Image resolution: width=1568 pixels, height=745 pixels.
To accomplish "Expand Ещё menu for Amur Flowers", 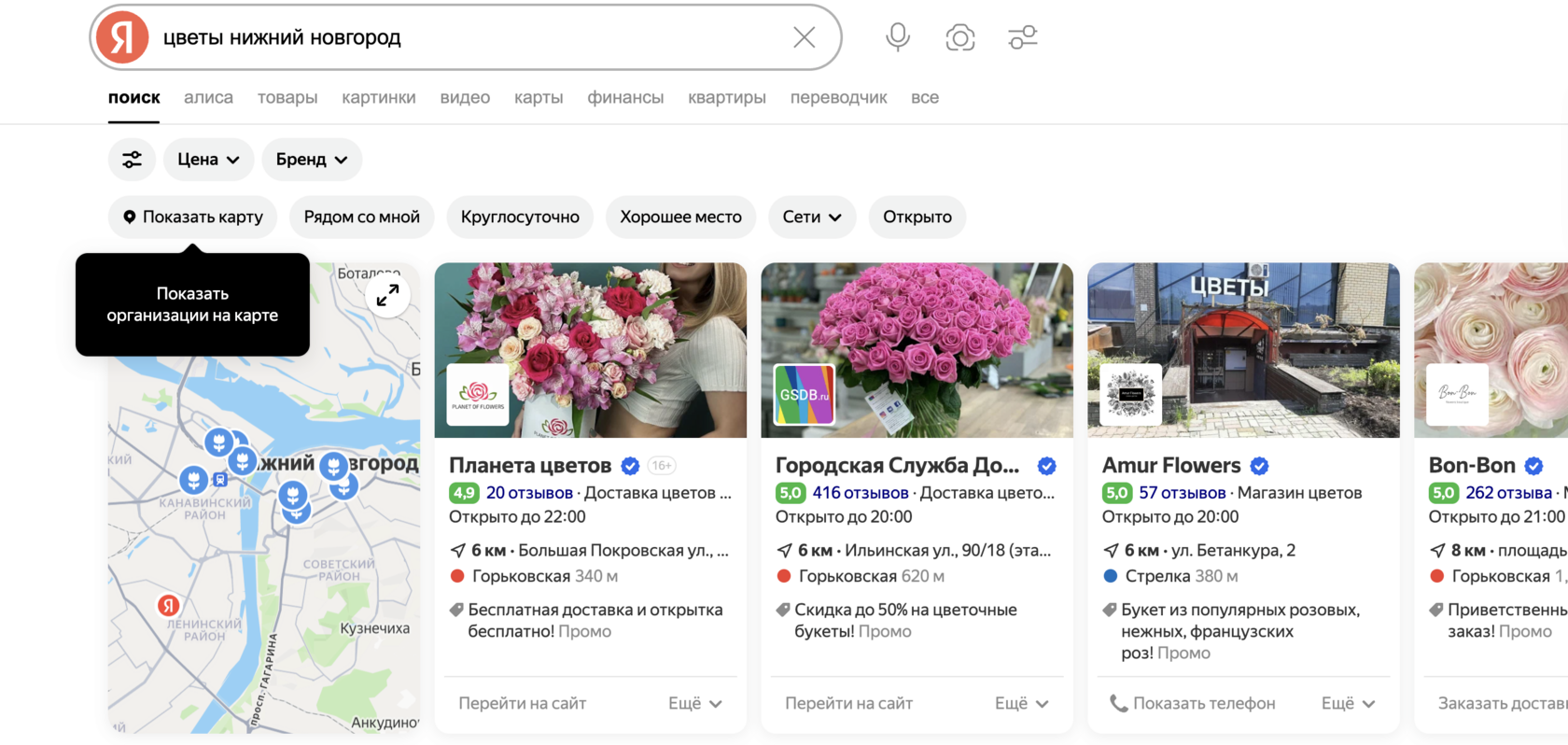I will (1349, 704).
